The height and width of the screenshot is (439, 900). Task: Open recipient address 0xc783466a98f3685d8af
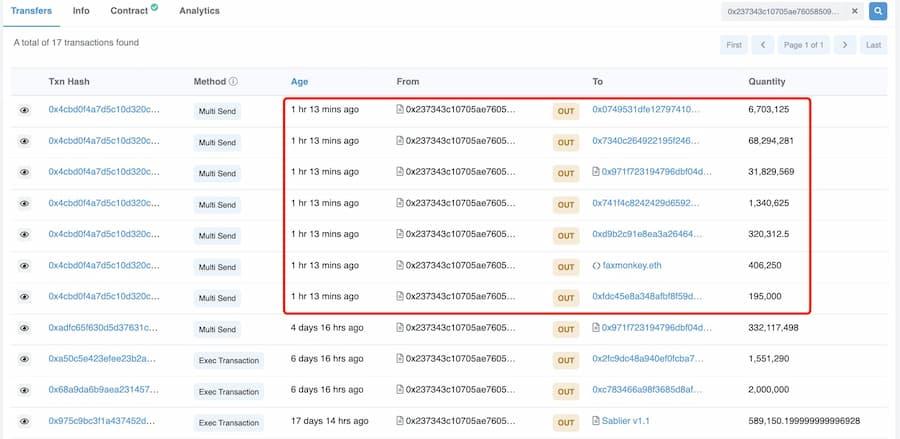point(647,390)
